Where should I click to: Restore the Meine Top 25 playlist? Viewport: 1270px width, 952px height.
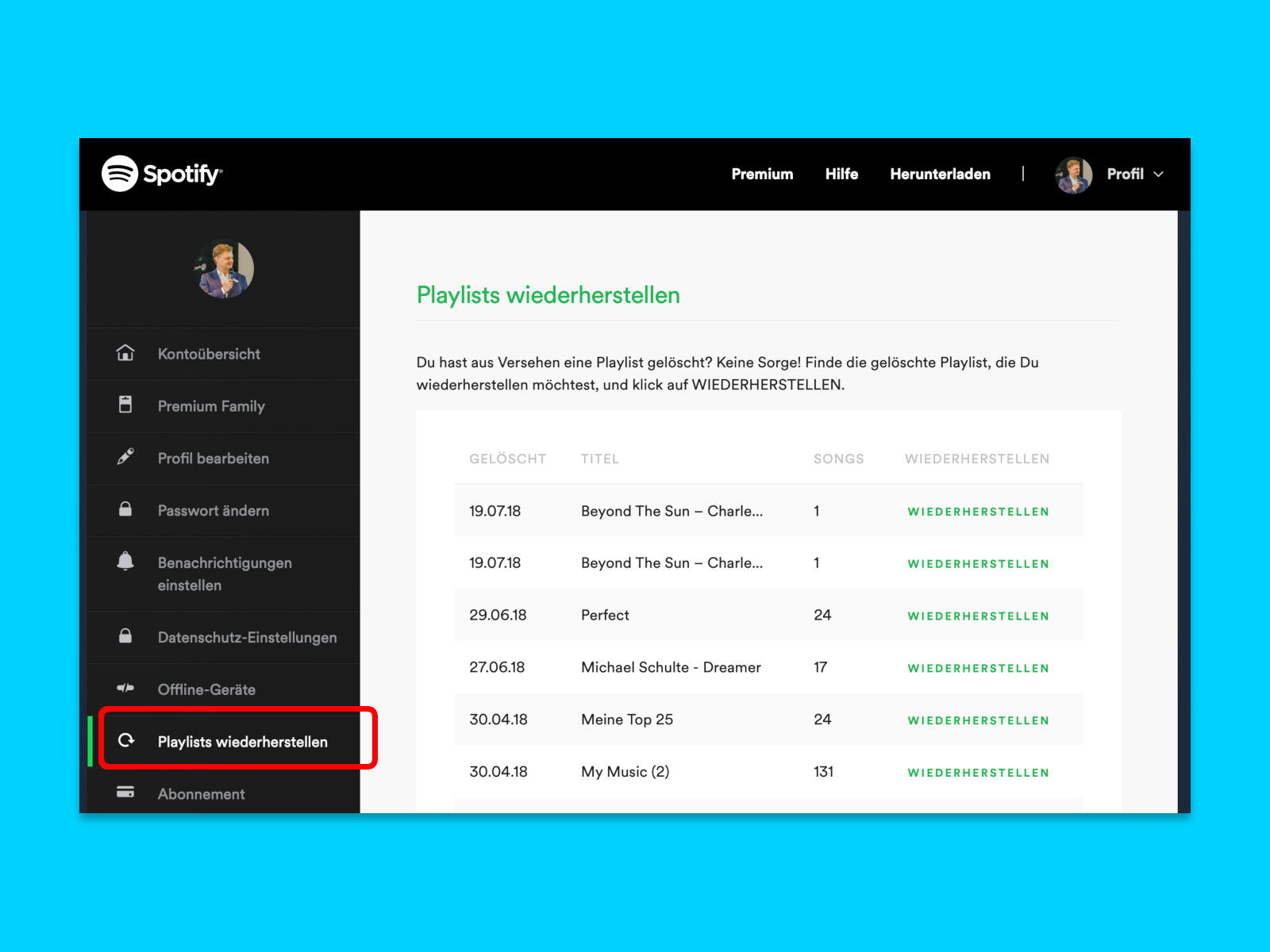(x=978, y=720)
